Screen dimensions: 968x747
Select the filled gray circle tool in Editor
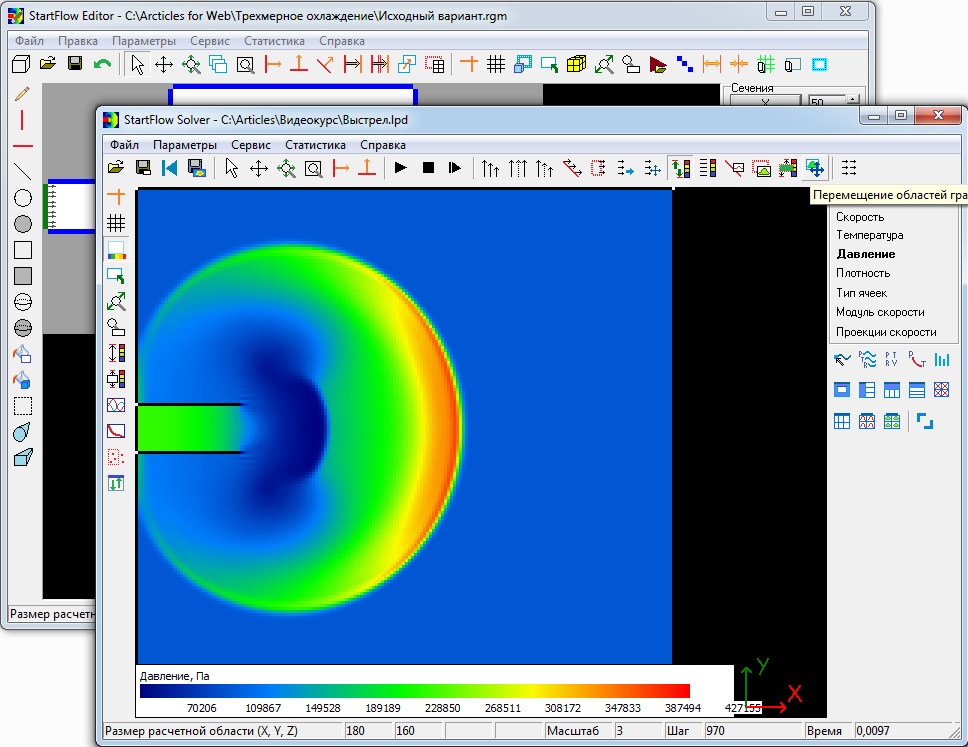(x=23, y=223)
